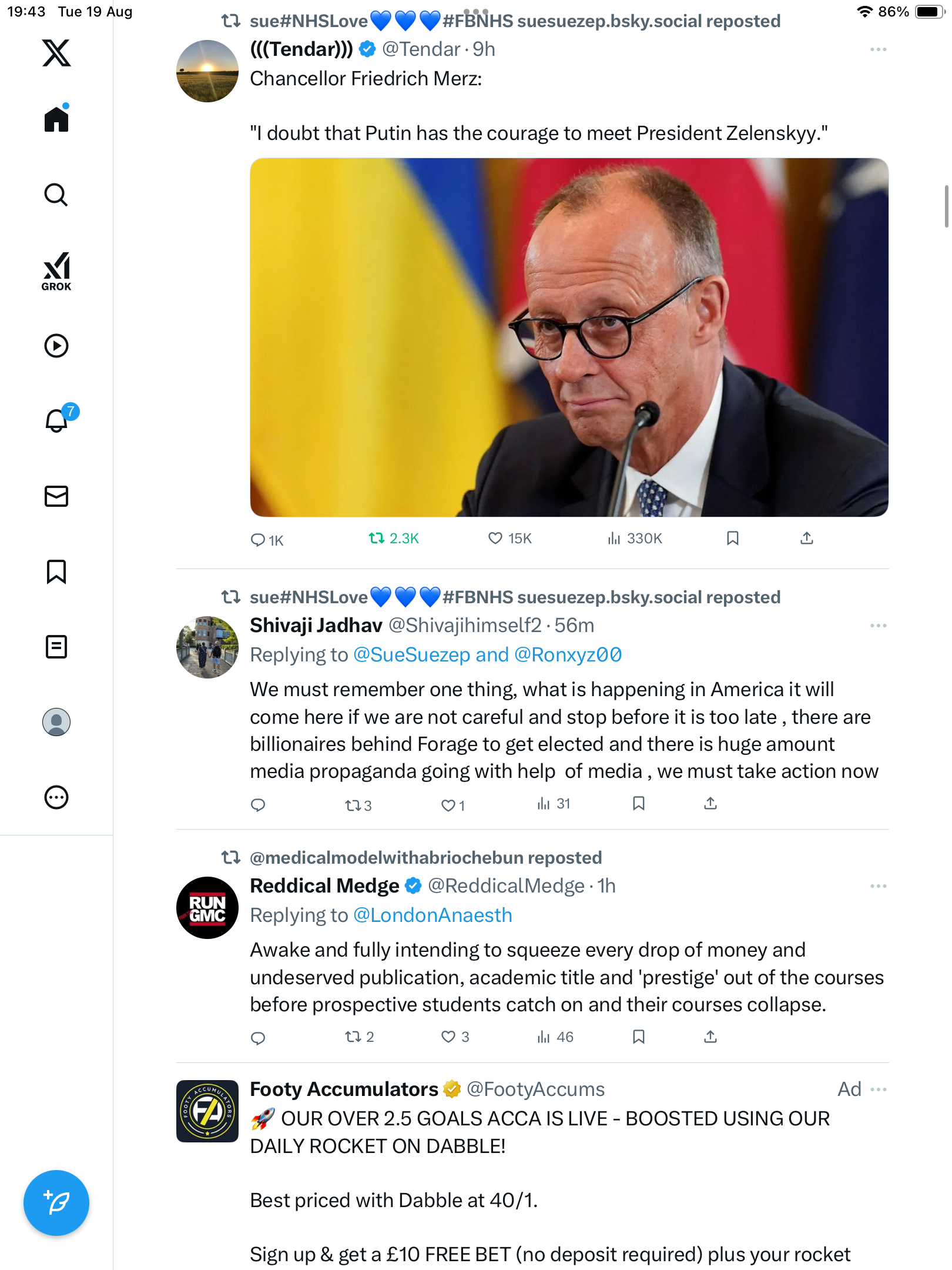Like the Friedrich Merz post
The height and width of the screenshot is (1270, 952).
click(x=495, y=538)
